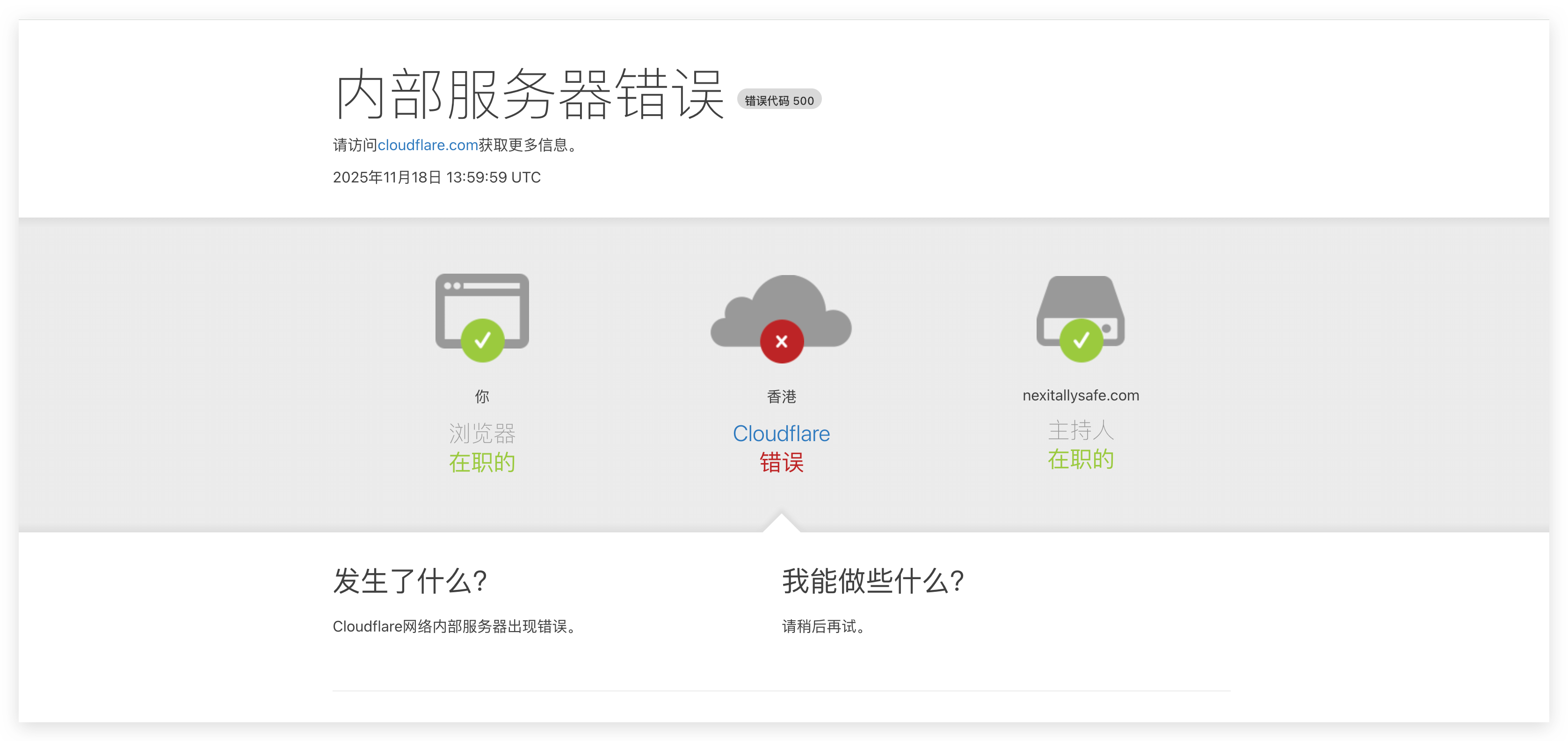Click the green 在职的 under 浏览器
This screenshot has height=741, width=1568.
click(x=481, y=463)
